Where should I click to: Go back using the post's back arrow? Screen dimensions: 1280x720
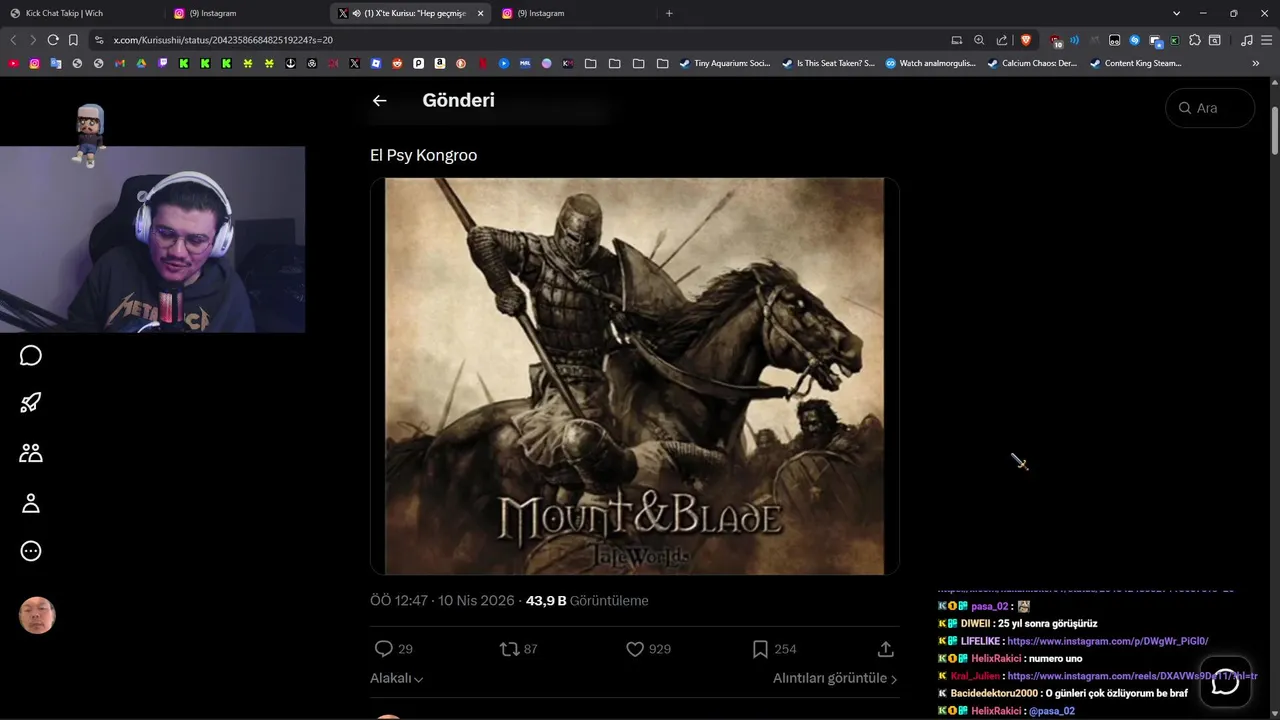[x=379, y=100]
